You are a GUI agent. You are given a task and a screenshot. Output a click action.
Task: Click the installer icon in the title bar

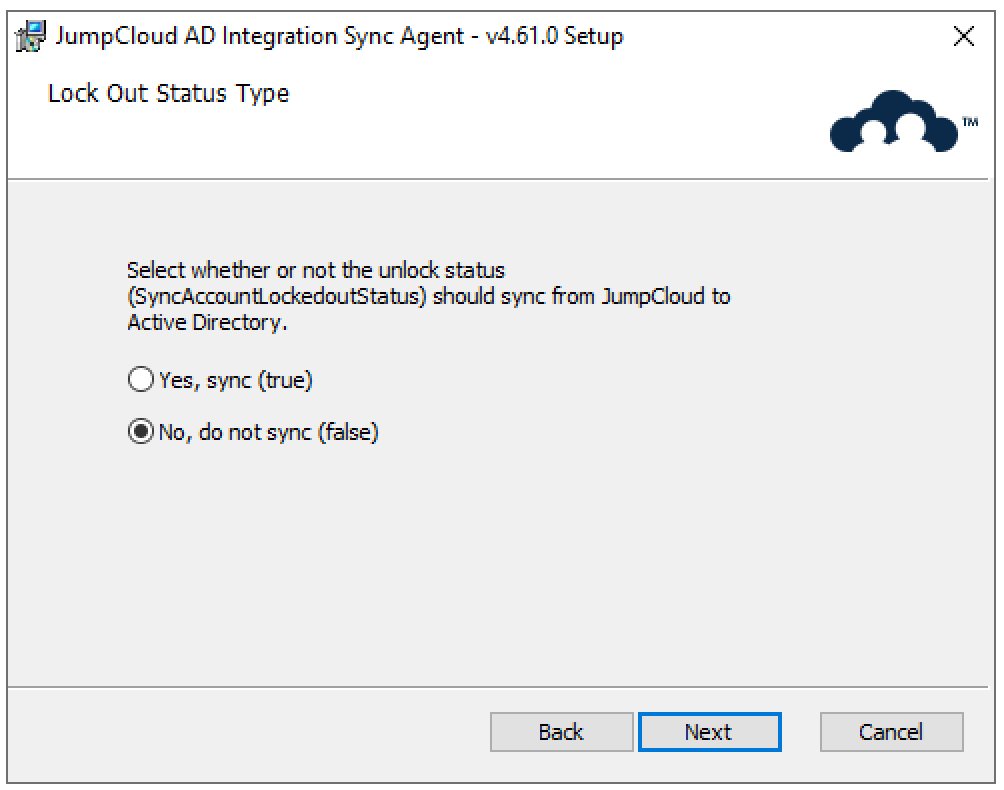click(x=30, y=37)
